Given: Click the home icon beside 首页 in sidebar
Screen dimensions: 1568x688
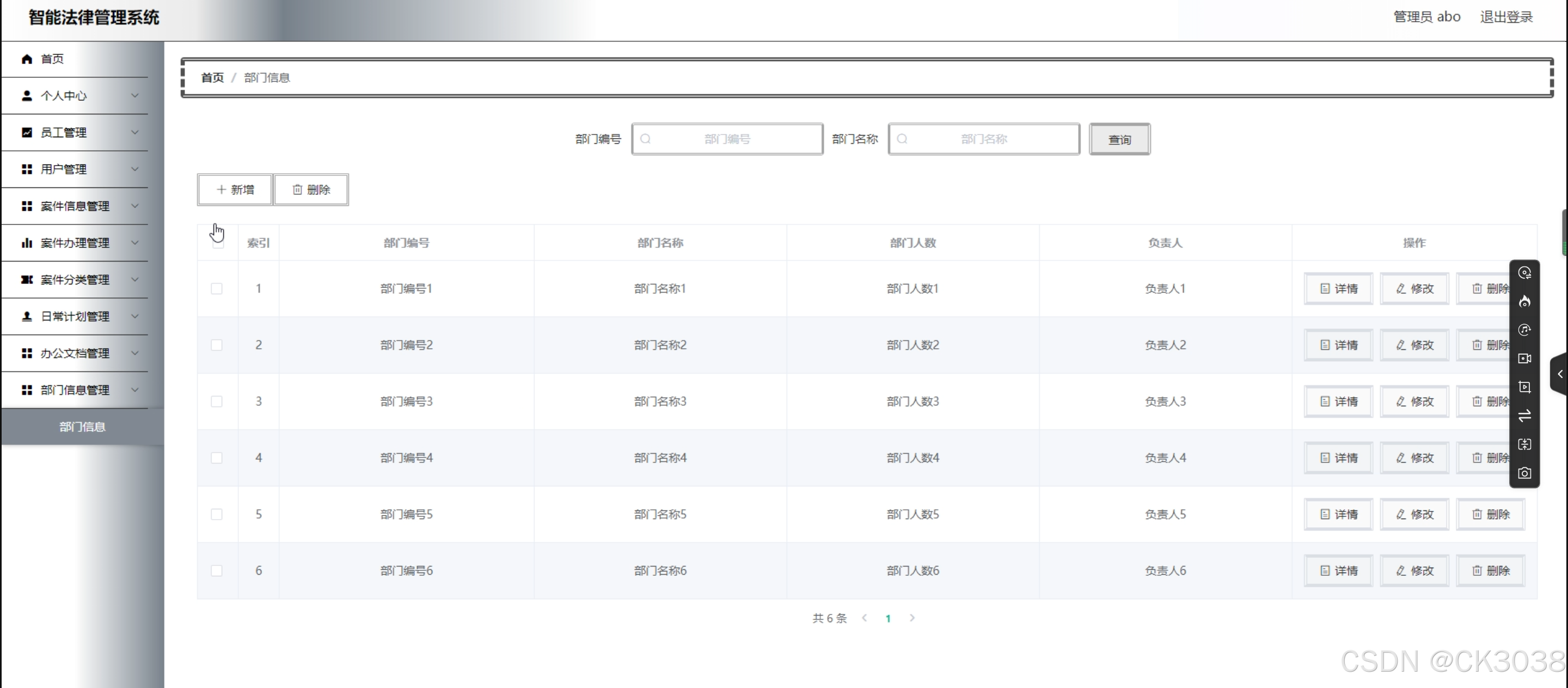Looking at the screenshot, I should [27, 59].
